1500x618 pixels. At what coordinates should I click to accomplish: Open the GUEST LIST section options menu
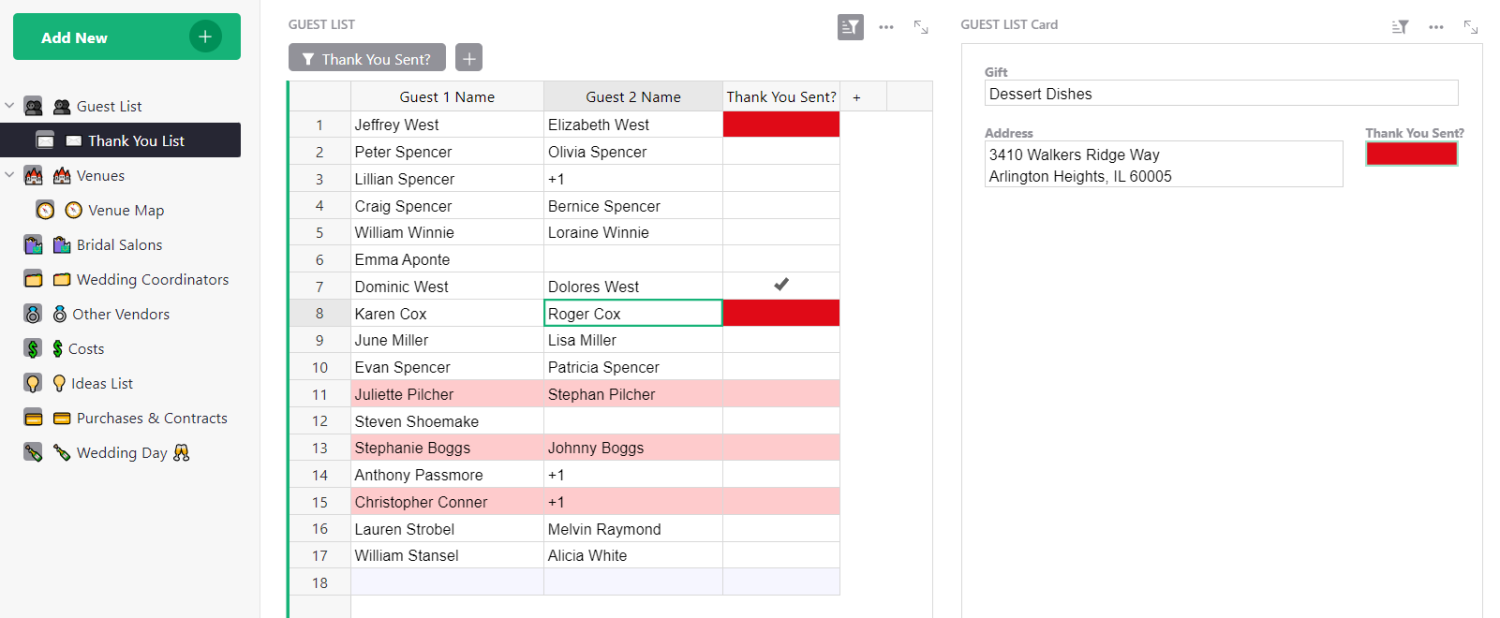[x=886, y=27]
